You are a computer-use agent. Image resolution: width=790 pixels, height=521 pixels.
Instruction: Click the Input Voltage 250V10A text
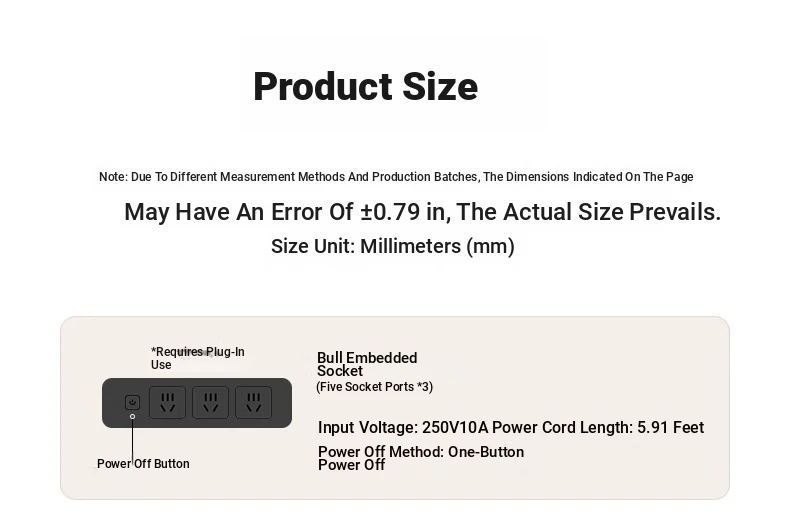(x=403, y=427)
